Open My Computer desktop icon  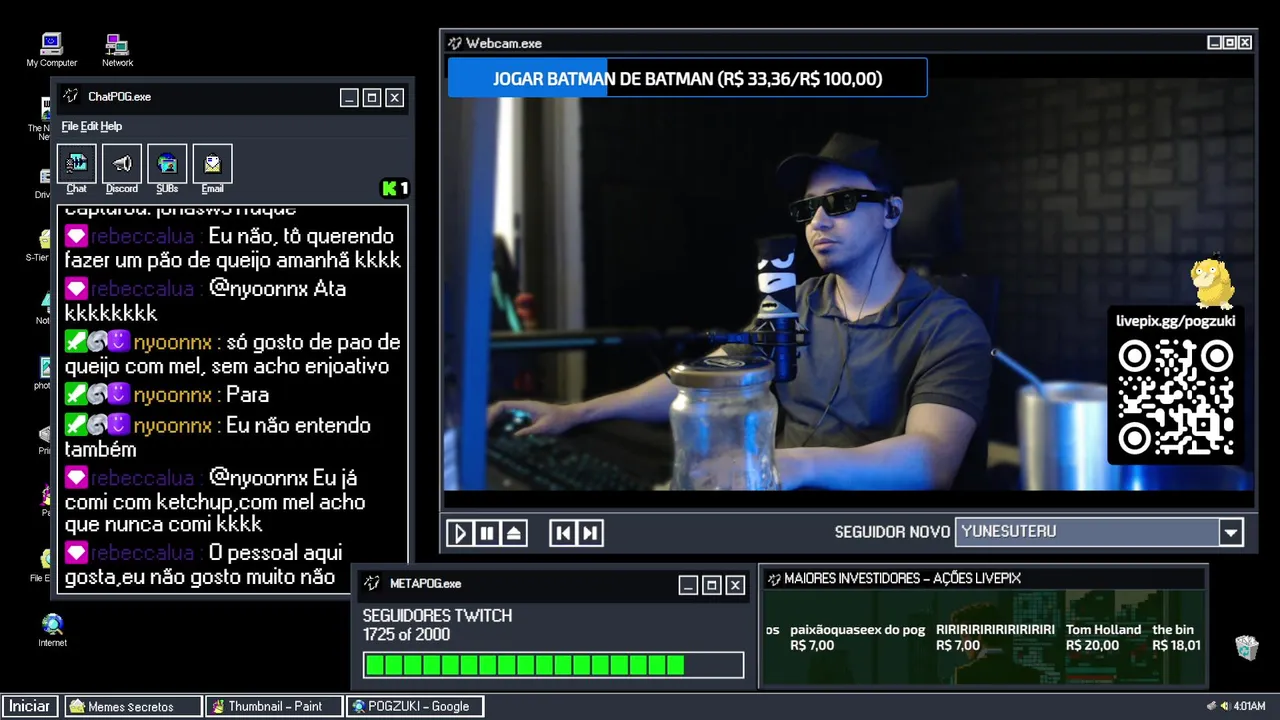[x=52, y=49]
